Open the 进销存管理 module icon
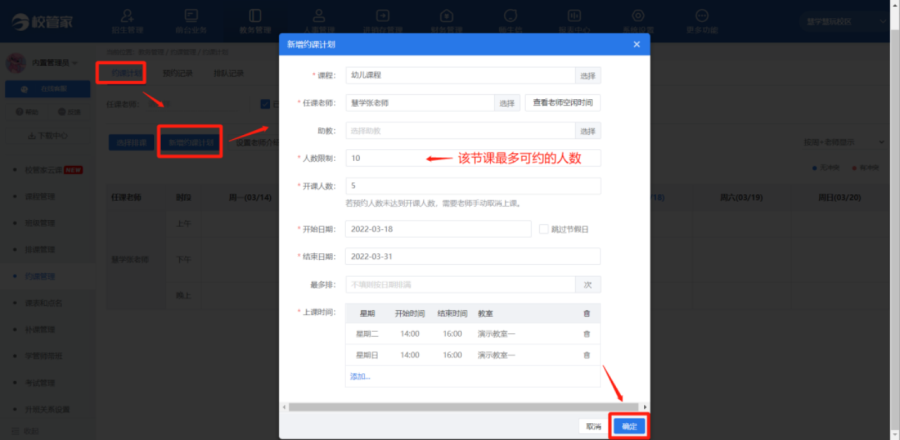This screenshot has height=440, width=900. 382,15
